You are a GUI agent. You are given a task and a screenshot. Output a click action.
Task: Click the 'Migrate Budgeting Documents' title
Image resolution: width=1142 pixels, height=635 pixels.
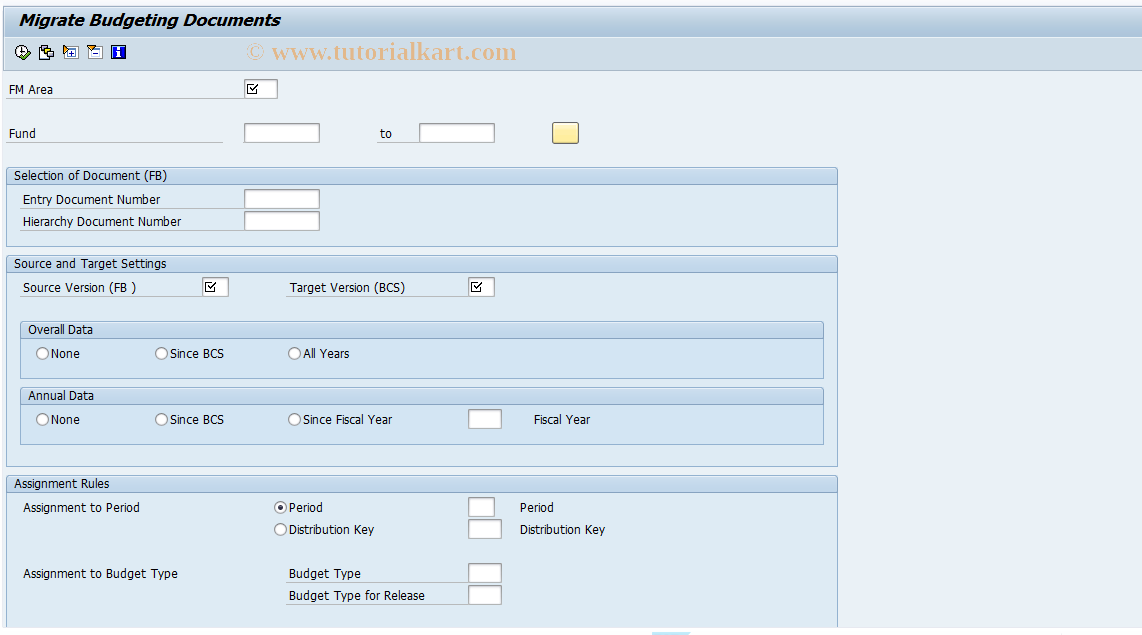[x=150, y=20]
